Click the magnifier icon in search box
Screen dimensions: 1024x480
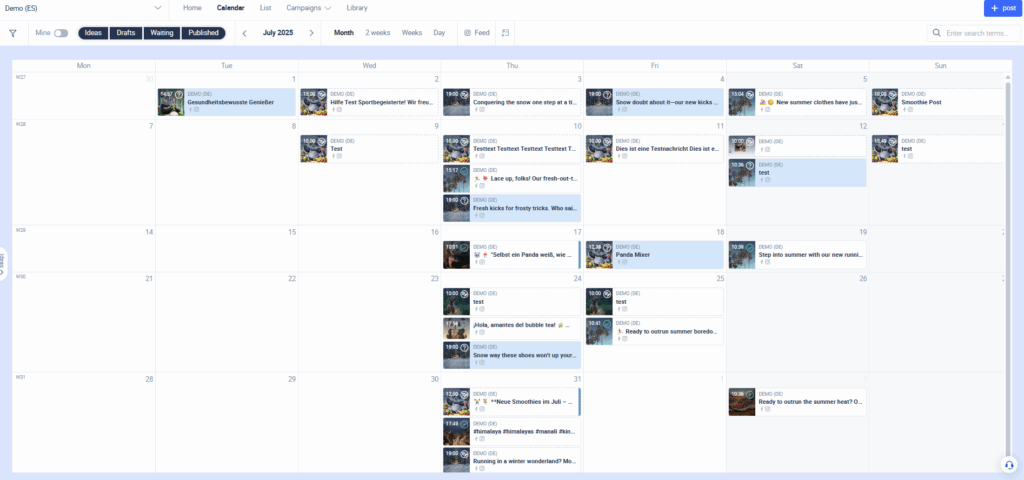pos(936,33)
